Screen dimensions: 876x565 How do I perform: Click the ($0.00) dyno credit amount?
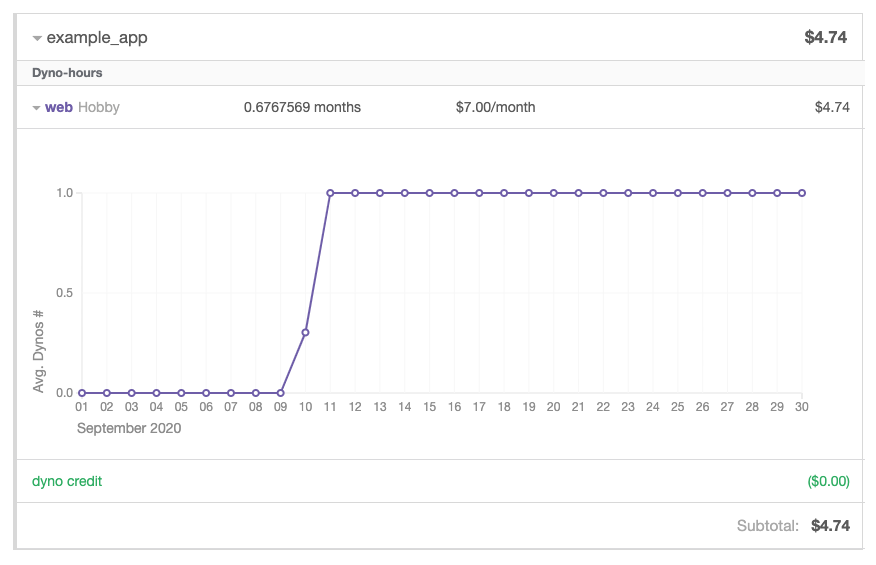[x=828, y=481]
